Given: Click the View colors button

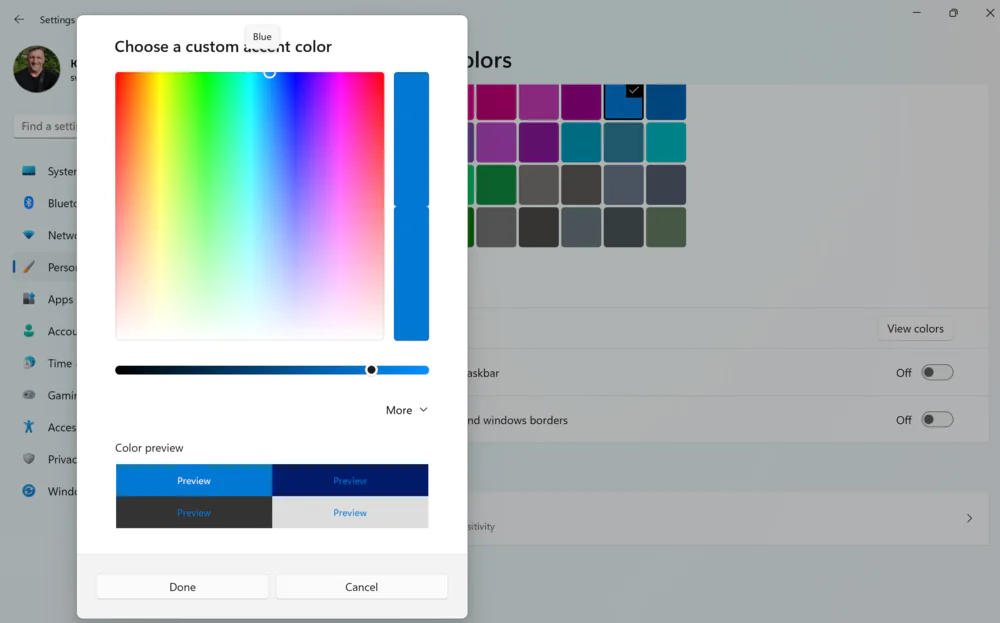Looking at the screenshot, I should (x=914, y=329).
